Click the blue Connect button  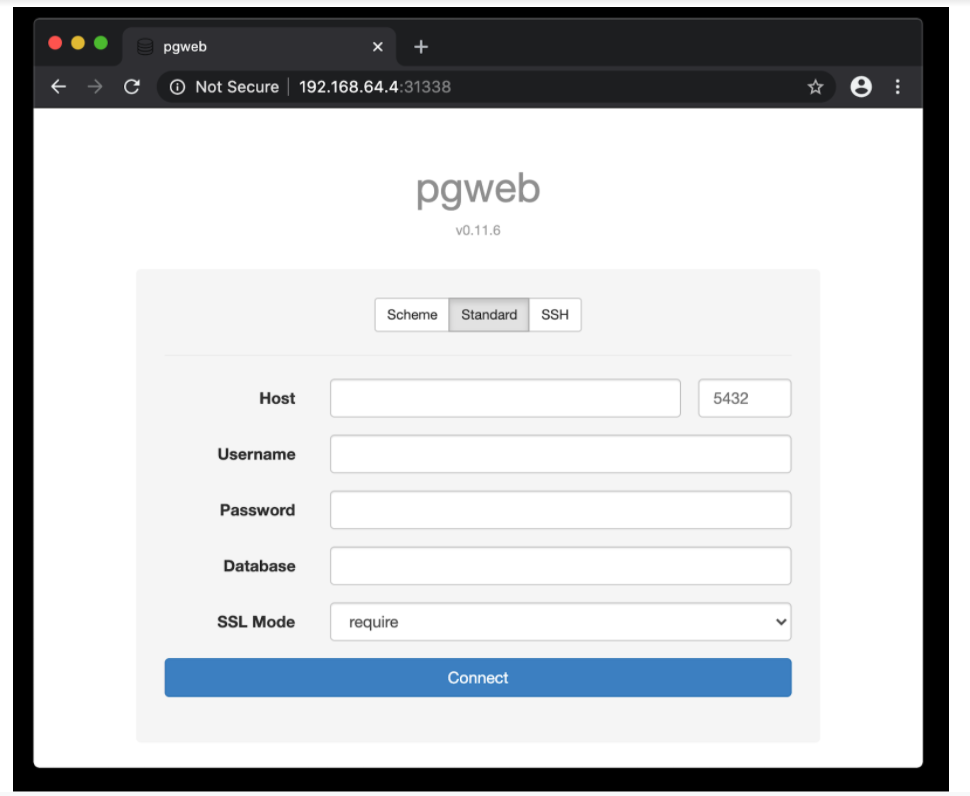478,678
